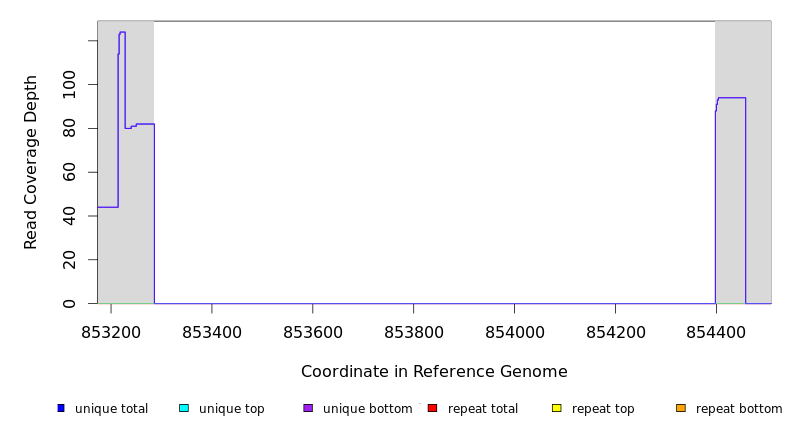Click the 40 y-axis tick label
Image resolution: width=792 pixels, height=432 pixels.
point(69,216)
